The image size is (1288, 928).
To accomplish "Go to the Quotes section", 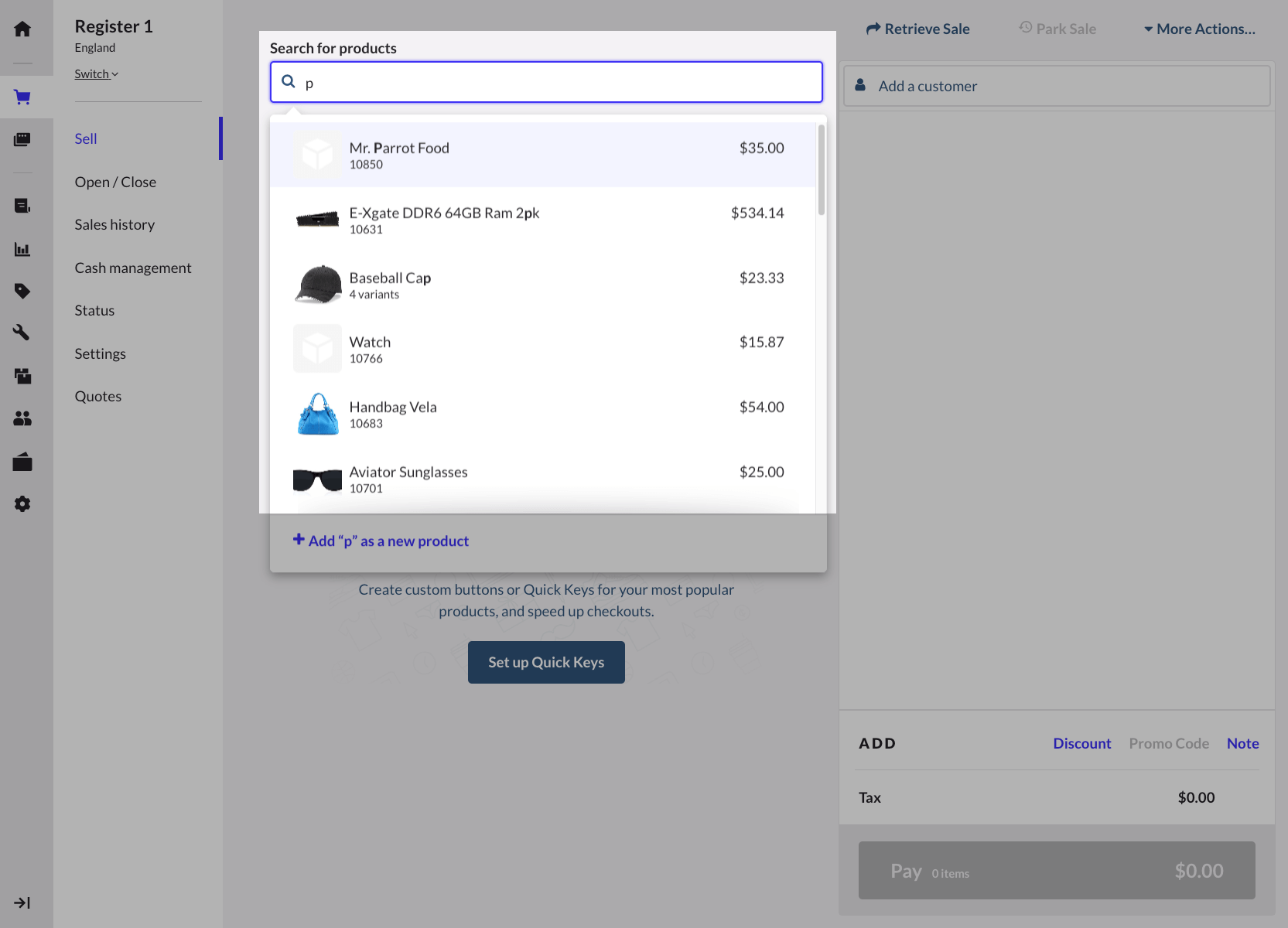I will point(97,395).
